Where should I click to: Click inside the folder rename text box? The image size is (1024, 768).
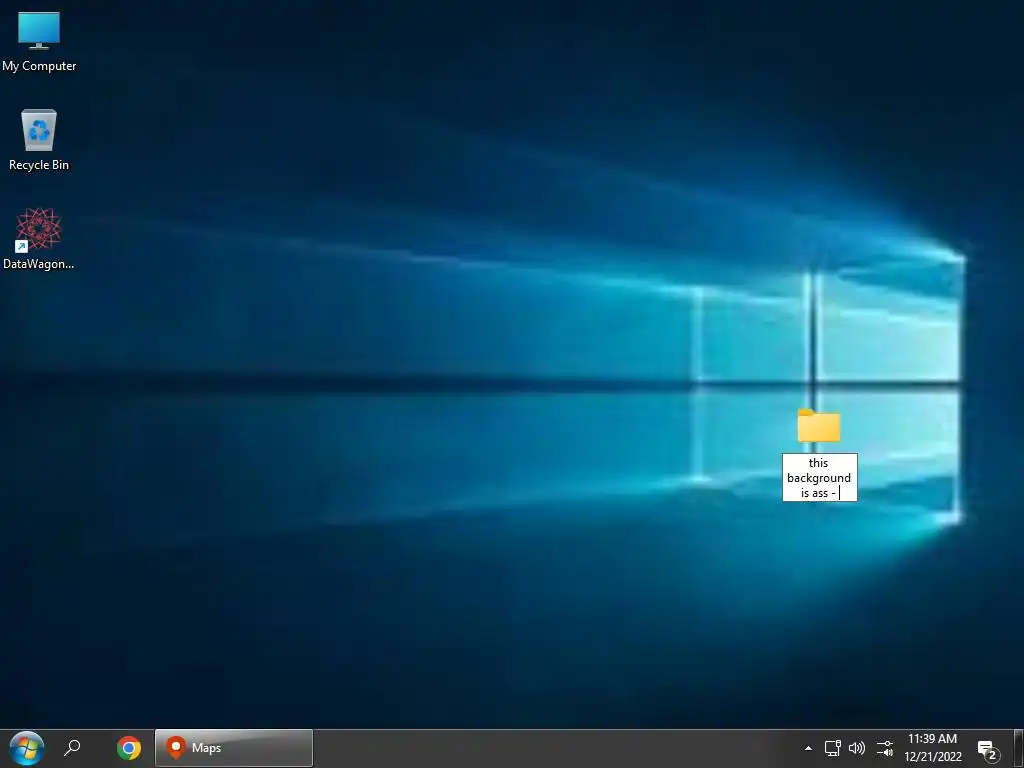click(820, 477)
